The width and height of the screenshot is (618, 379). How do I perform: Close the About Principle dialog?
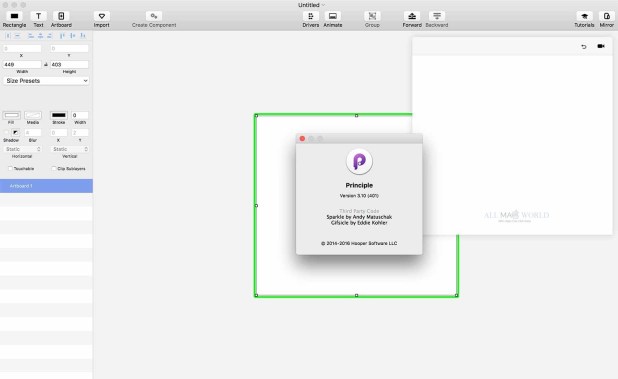point(302,139)
